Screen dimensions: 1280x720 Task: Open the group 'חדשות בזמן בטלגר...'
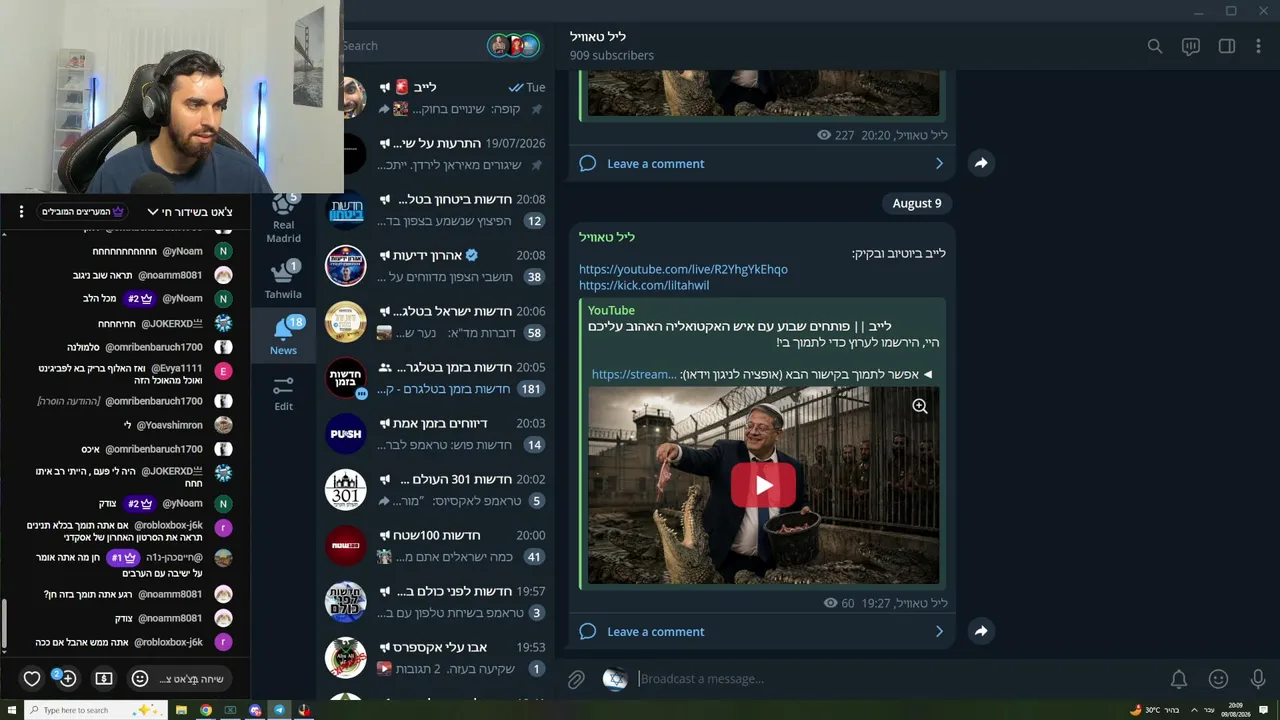click(x=434, y=378)
